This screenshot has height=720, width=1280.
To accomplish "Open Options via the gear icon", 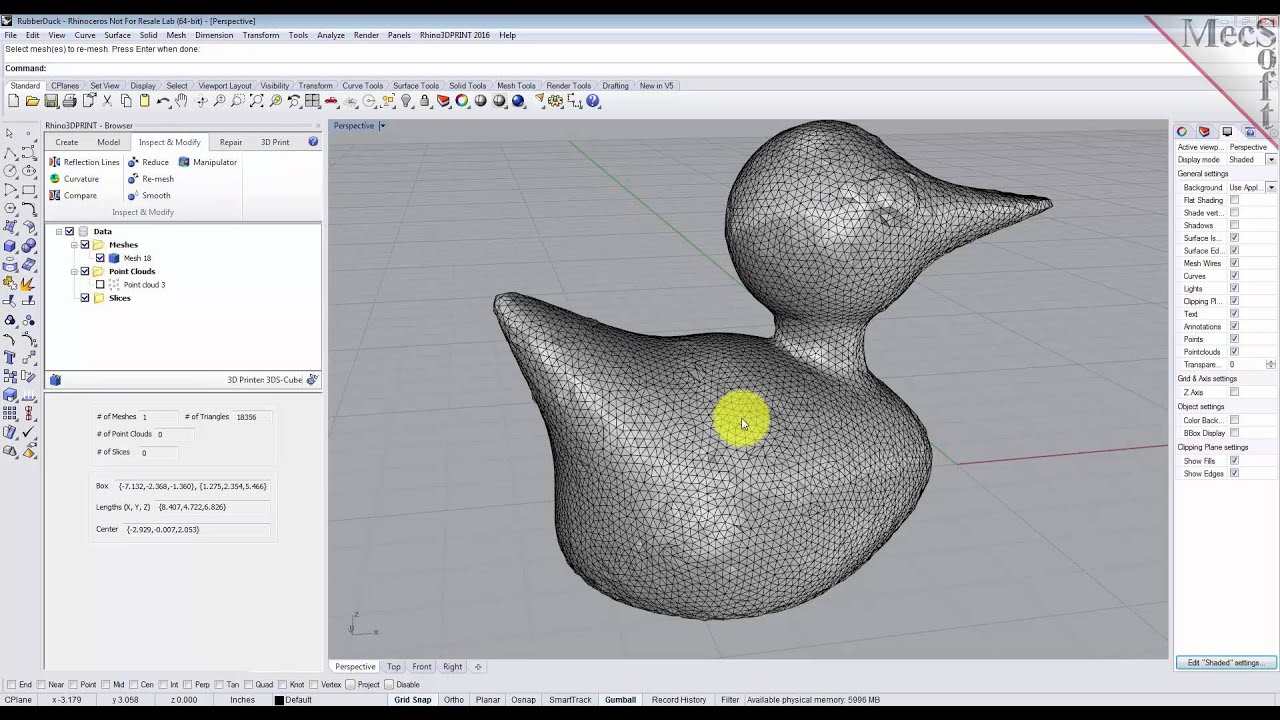I will 555,101.
